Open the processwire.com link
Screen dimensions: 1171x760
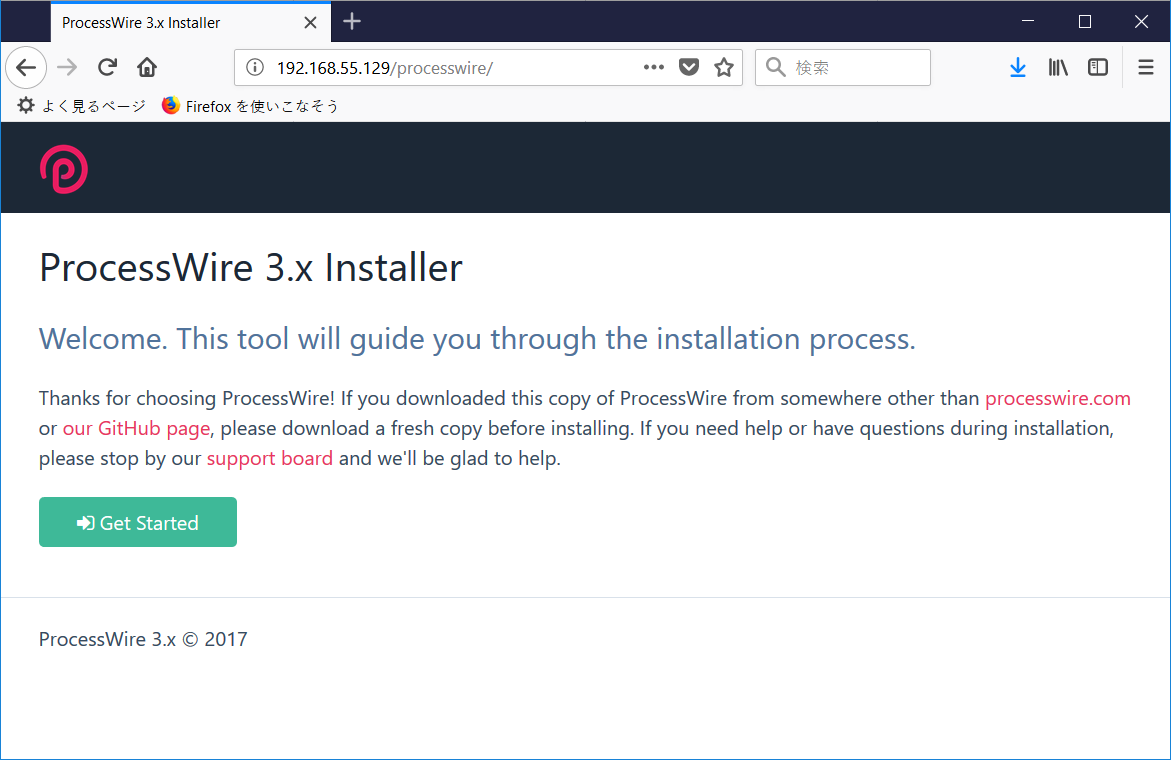(x=1057, y=398)
